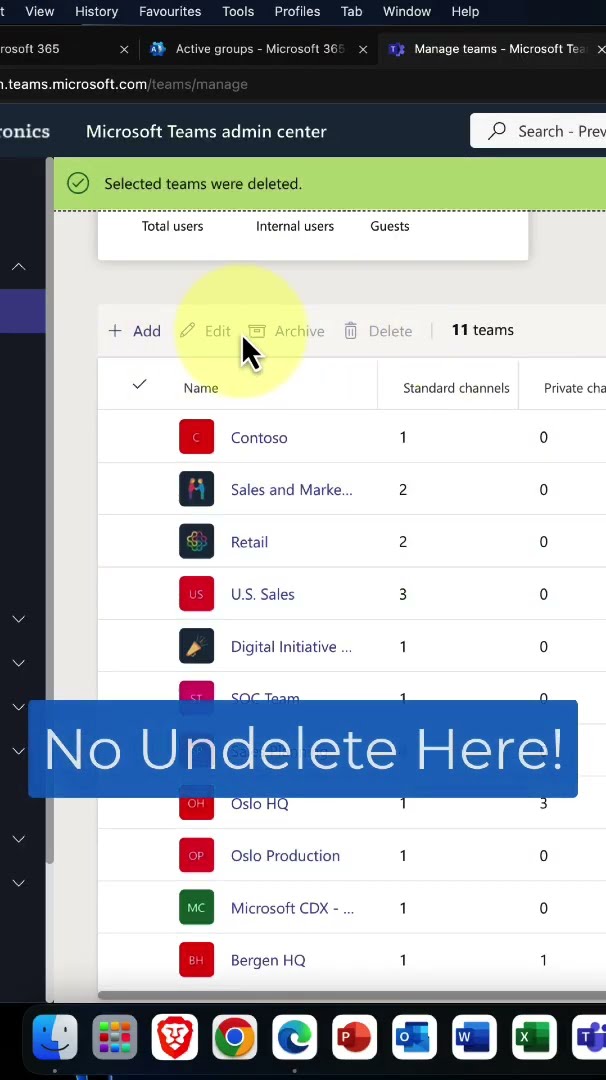Click the U.S. Sales avatar icon

coord(196,594)
